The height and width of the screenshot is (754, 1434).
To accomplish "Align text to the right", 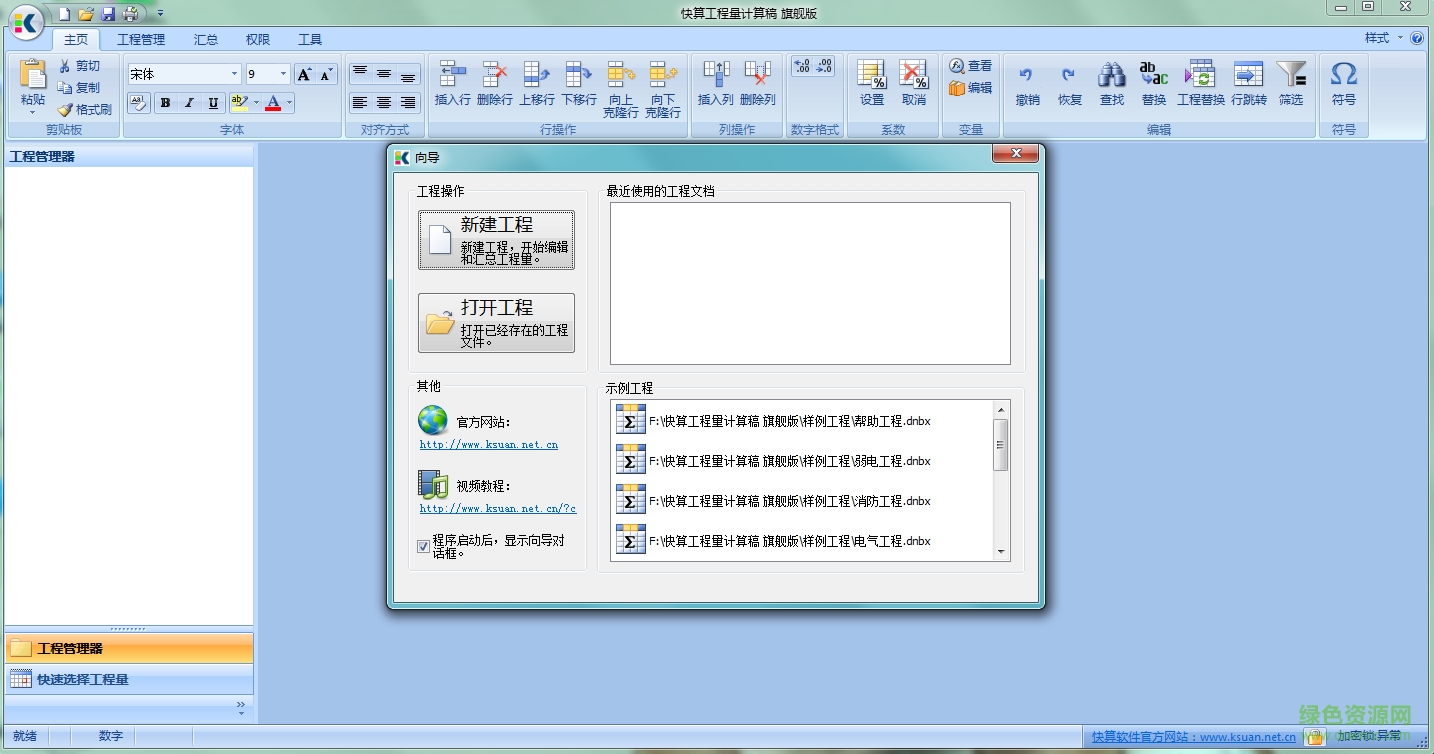I will (408, 102).
